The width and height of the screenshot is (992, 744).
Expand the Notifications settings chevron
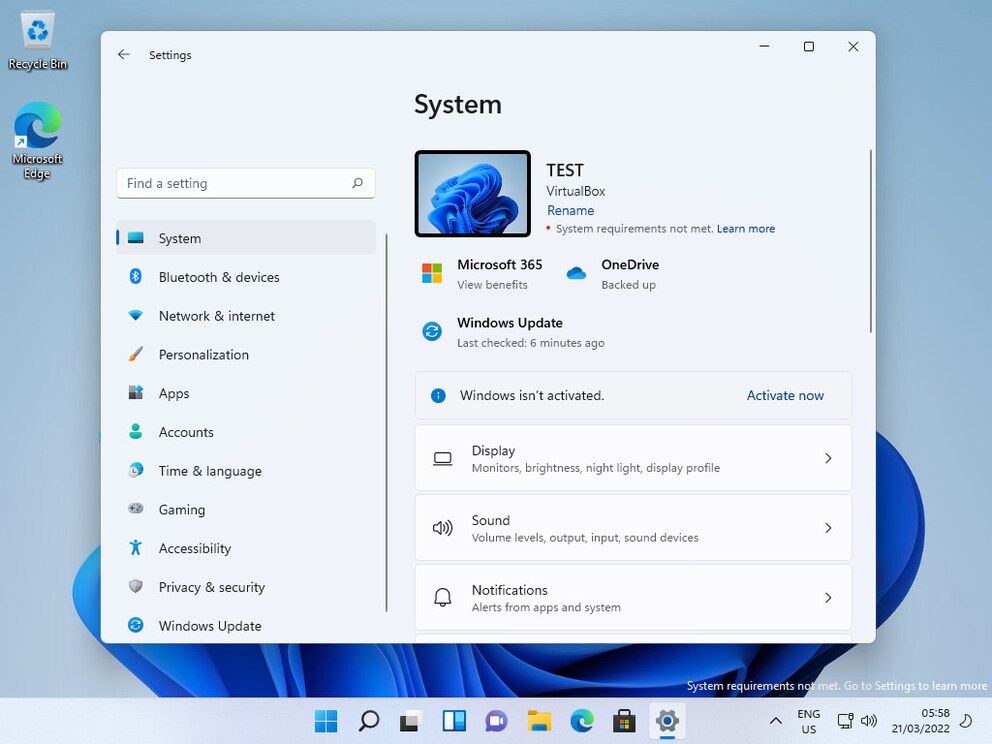pyautogui.click(x=828, y=597)
